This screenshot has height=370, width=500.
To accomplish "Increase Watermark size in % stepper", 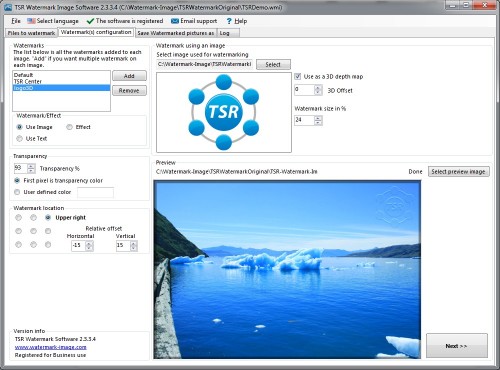I will [318, 118].
